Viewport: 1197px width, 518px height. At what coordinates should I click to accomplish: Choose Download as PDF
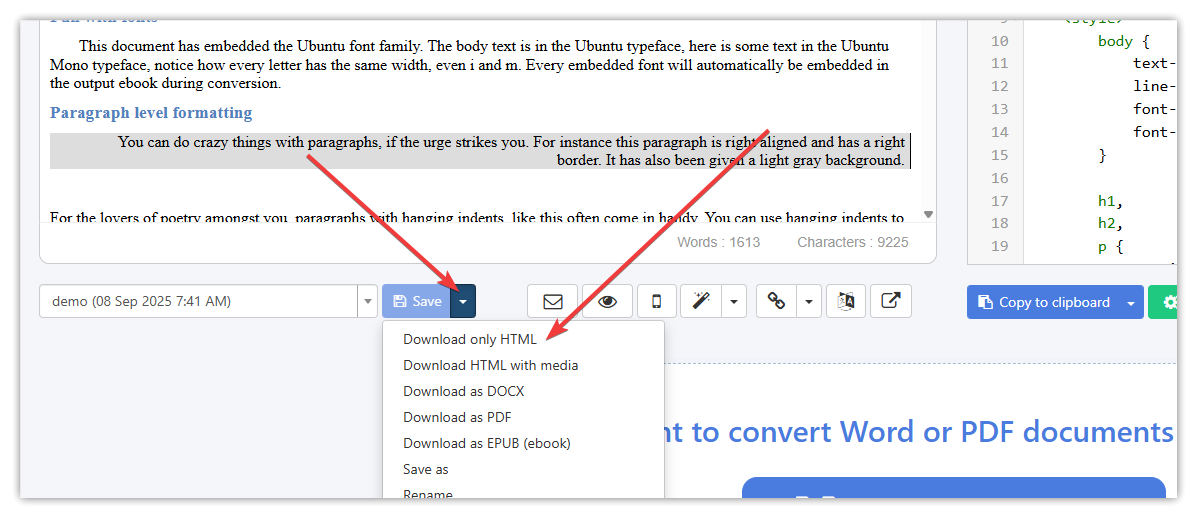point(457,417)
